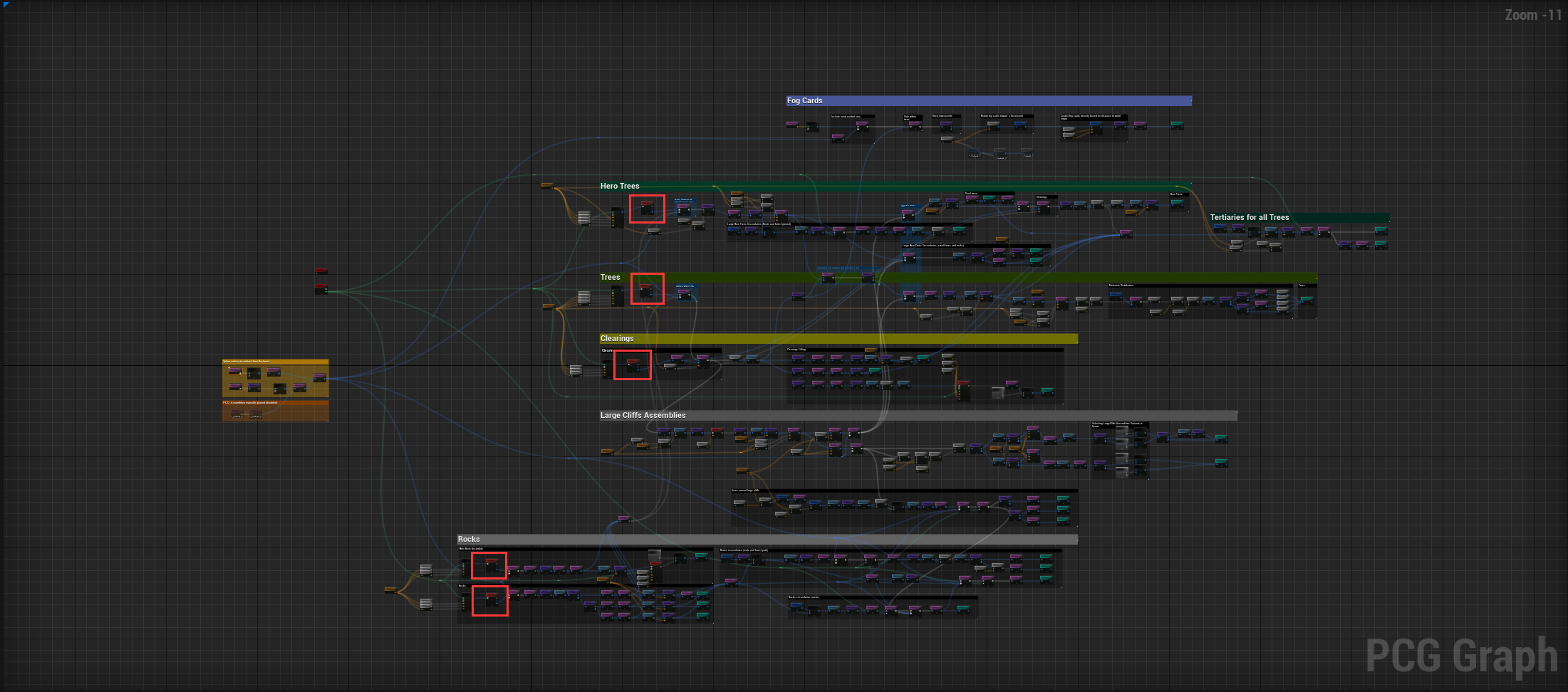Select the green output node ending the Fog Cards chain
Viewport: 1568px width, 692px height.
click(x=1178, y=125)
